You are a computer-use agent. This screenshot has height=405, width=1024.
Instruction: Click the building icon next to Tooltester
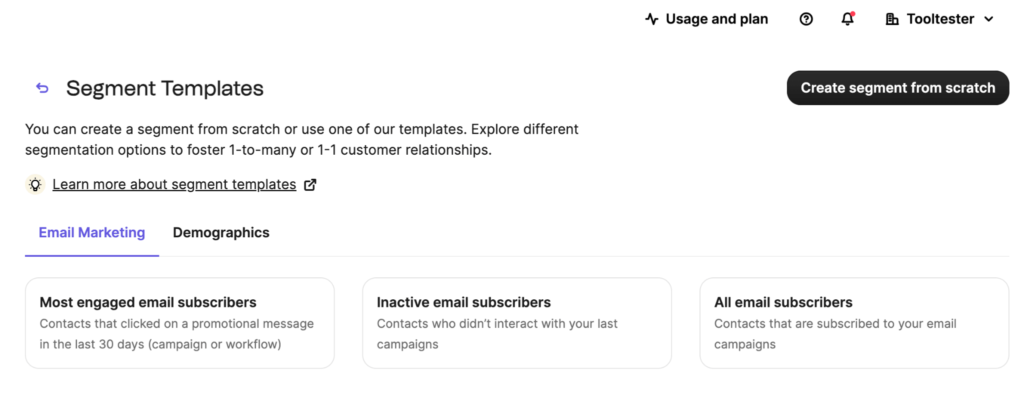(892, 19)
